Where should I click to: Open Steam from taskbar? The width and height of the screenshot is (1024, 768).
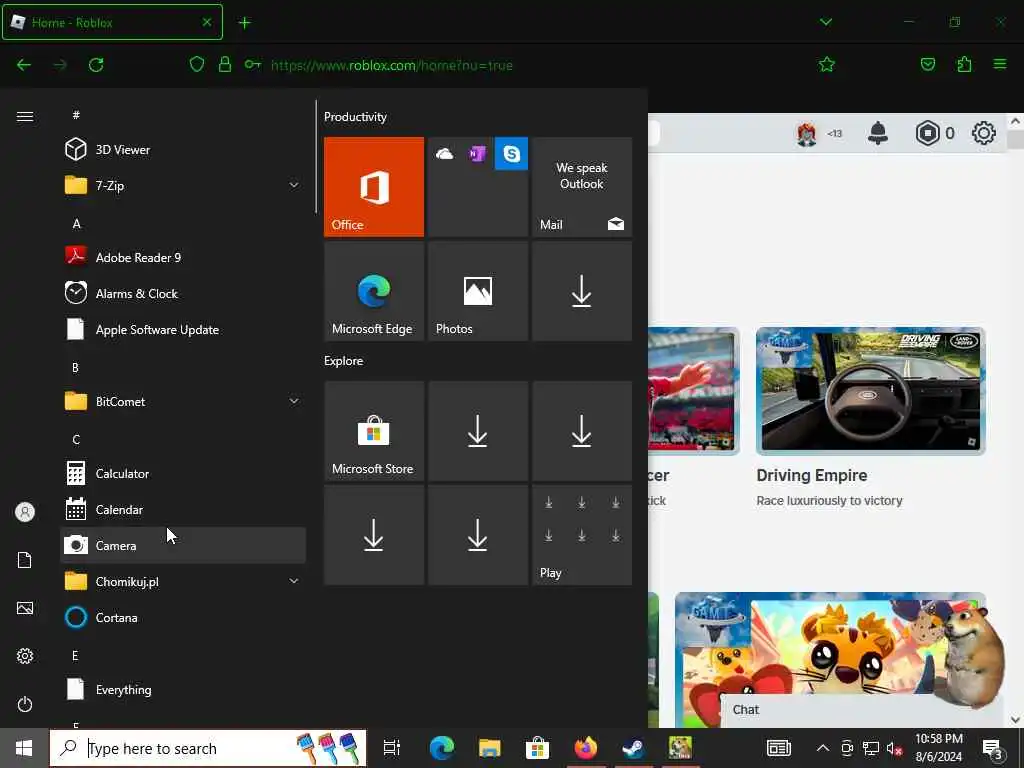coord(633,748)
